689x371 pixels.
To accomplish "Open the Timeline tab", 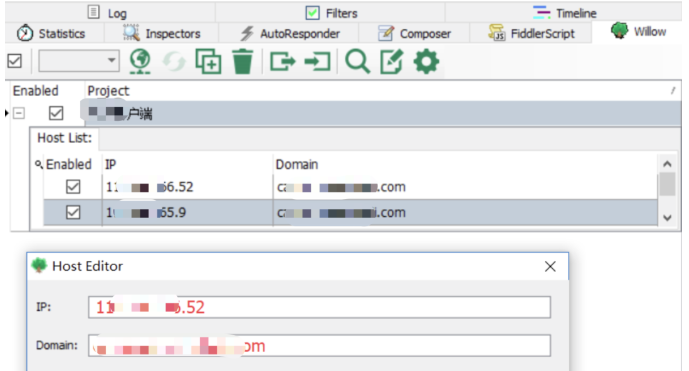I will pyautogui.click(x=564, y=12).
